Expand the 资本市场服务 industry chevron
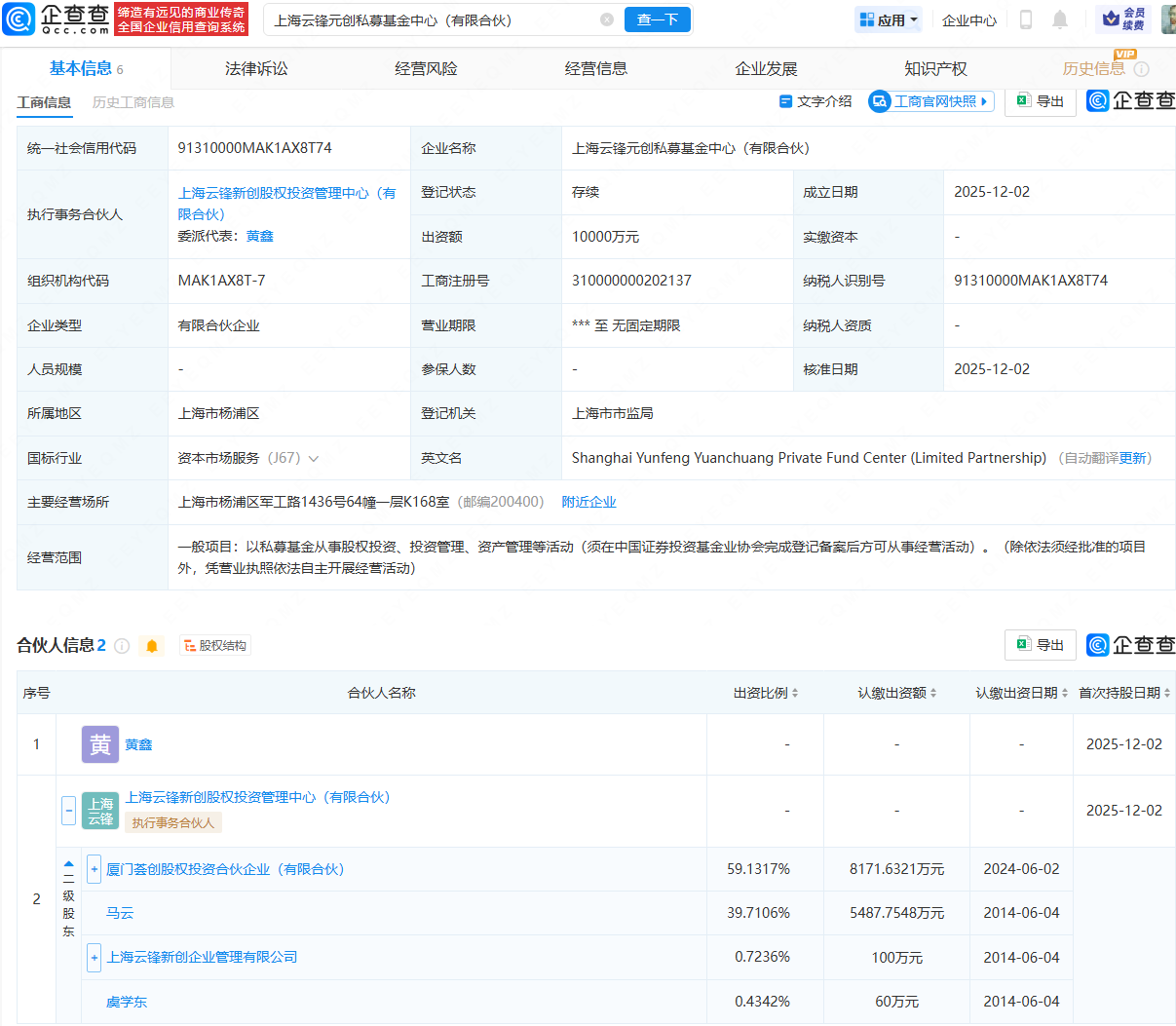 coord(314,459)
